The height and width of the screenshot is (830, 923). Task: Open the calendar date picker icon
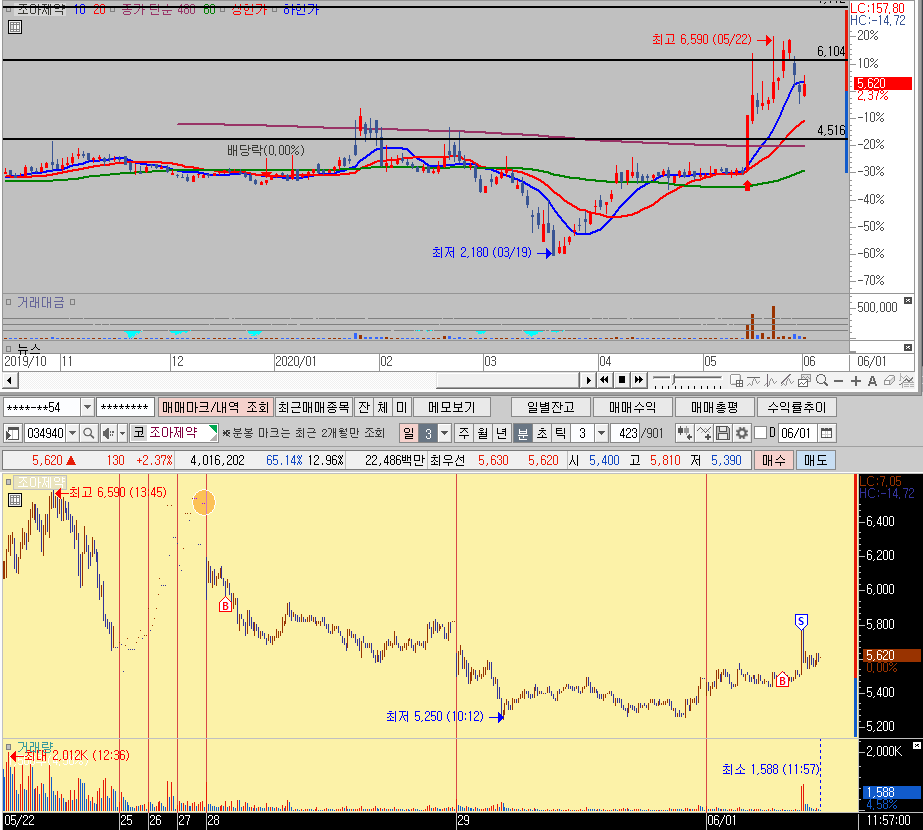click(826, 433)
